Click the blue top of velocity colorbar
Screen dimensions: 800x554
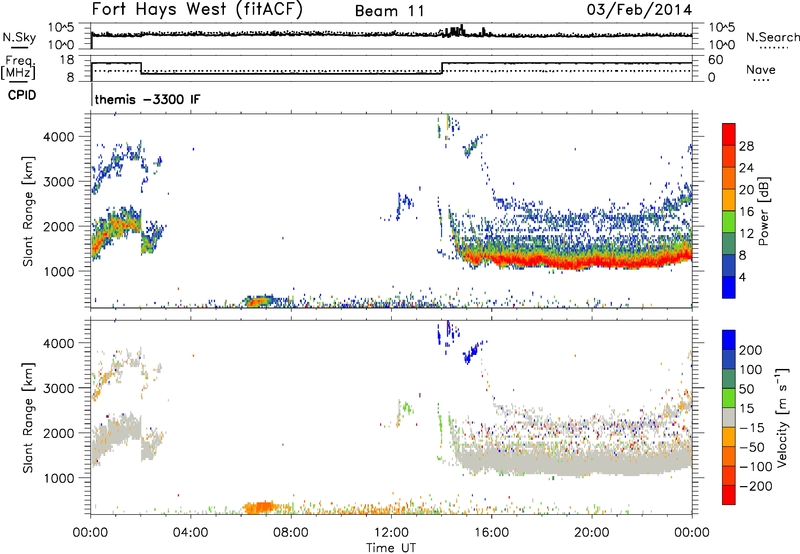(729, 340)
